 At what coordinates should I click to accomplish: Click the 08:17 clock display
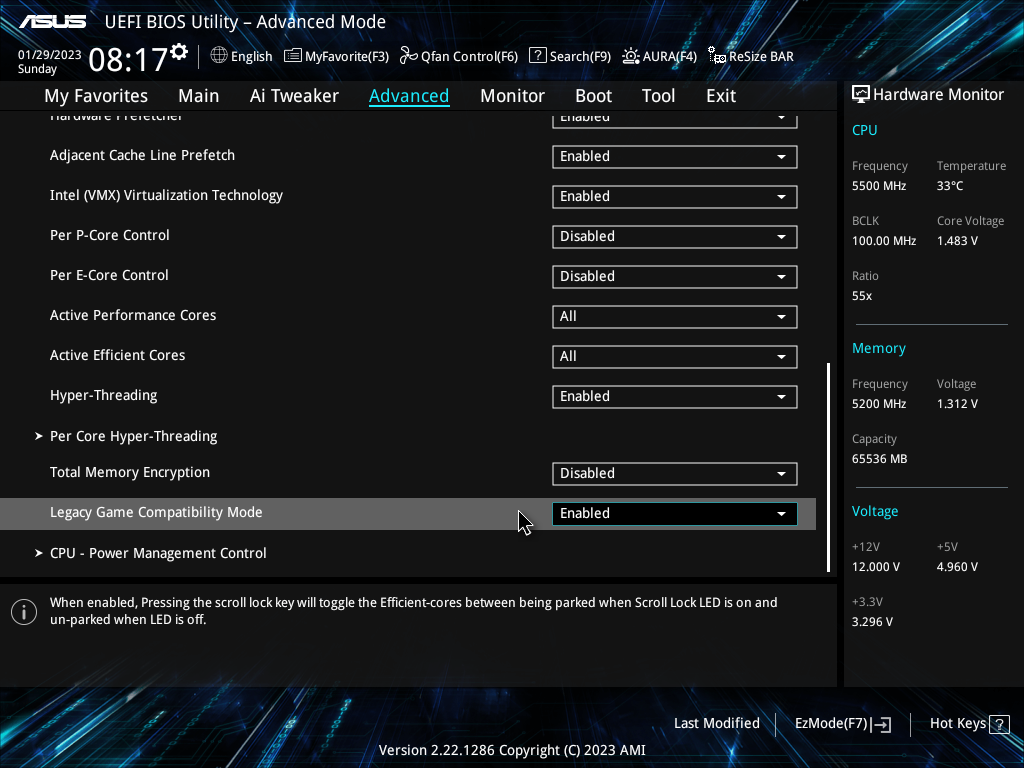[x=128, y=59]
